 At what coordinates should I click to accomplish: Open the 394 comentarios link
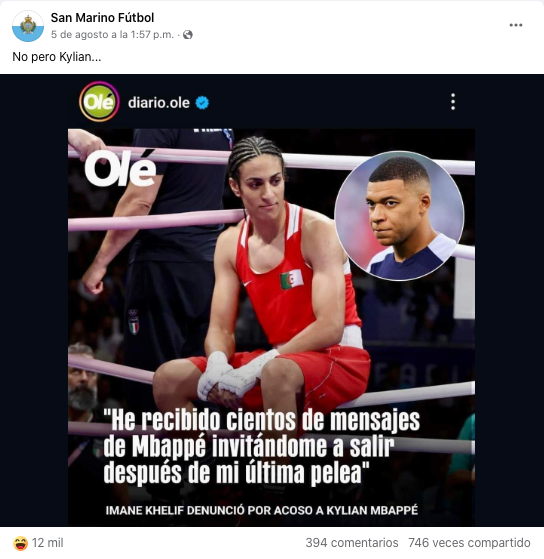352,543
